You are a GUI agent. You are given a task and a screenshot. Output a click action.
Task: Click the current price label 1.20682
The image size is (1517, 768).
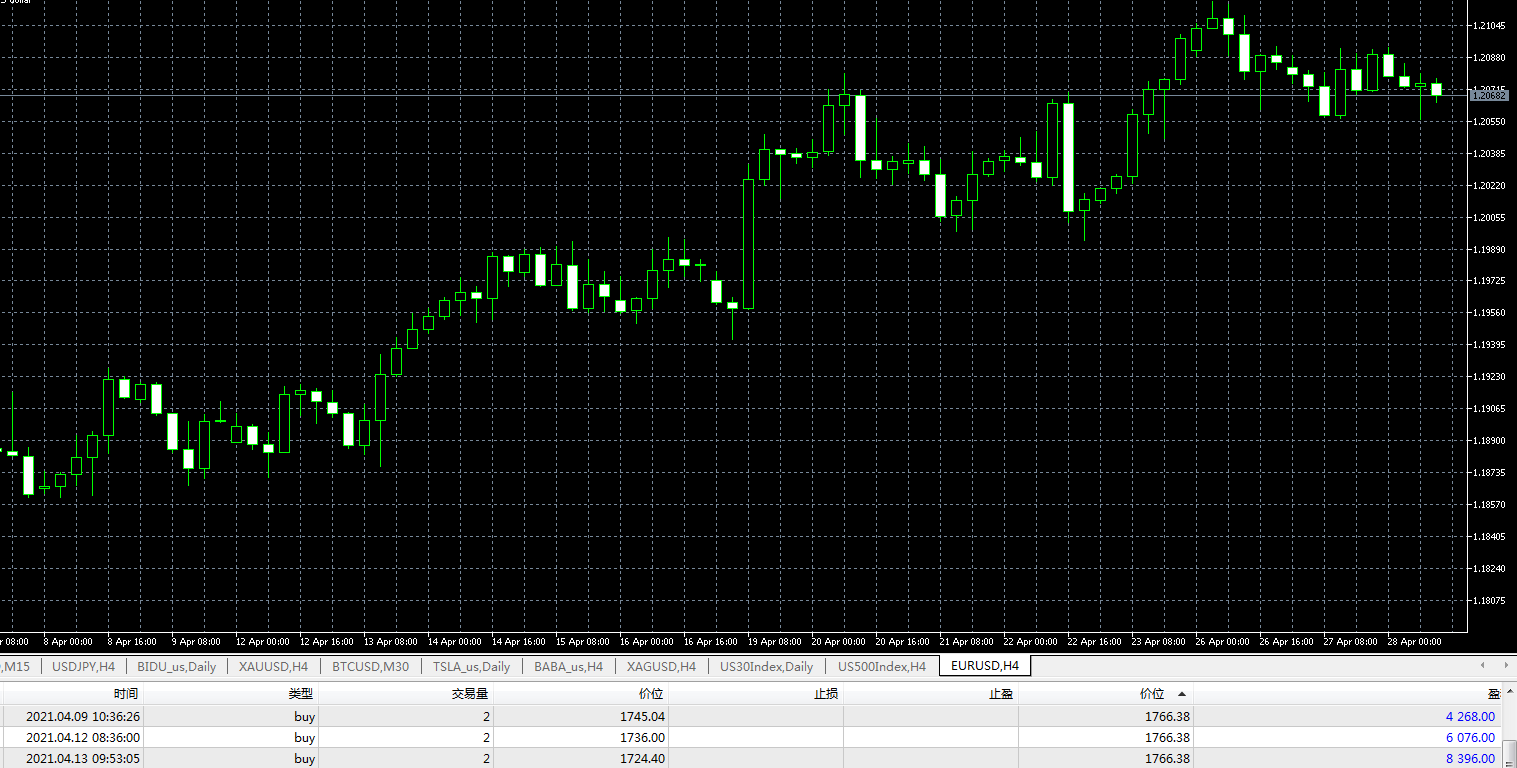[1487, 95]
